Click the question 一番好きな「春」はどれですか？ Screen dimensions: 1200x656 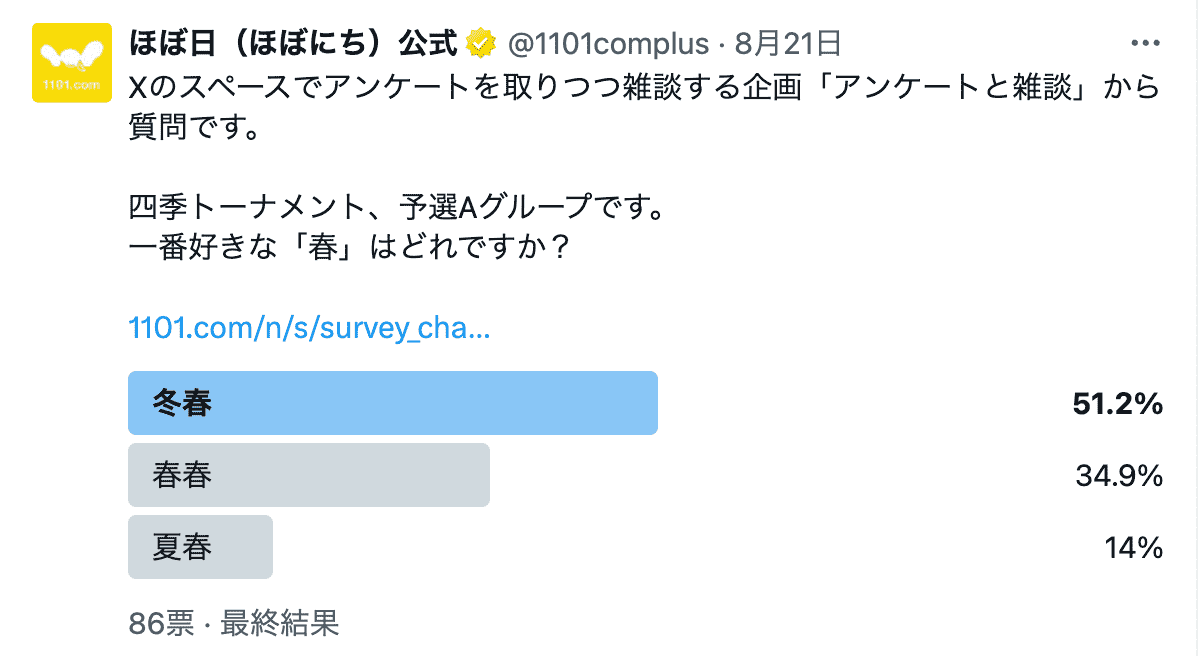350,246
